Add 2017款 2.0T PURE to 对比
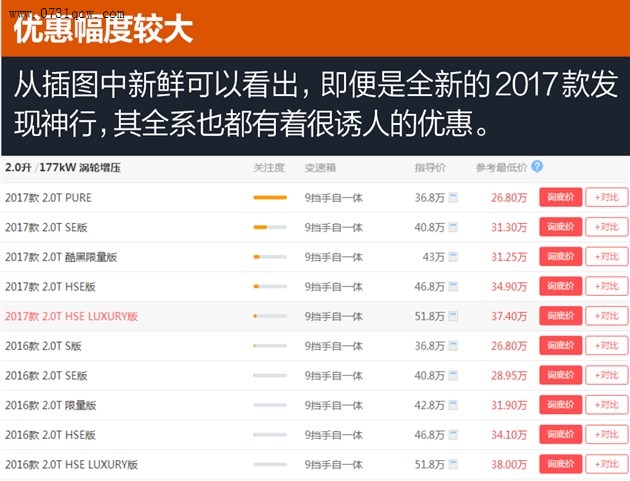The height and width of the screenshot is (481, 630). click(x=607, y=197)
